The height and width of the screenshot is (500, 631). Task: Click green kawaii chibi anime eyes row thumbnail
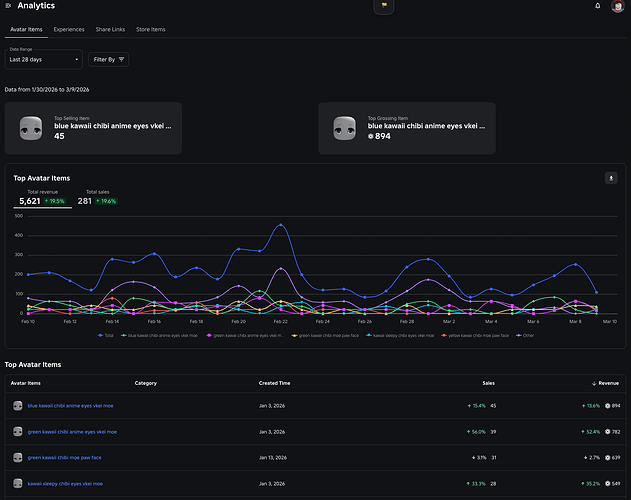point(18,432)
